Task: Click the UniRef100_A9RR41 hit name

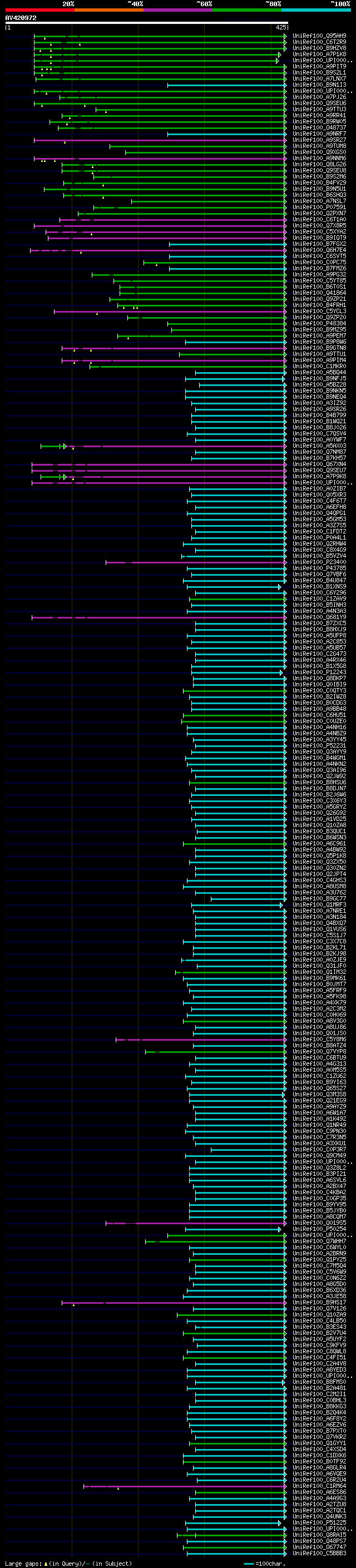Action: tap(319, 116)
